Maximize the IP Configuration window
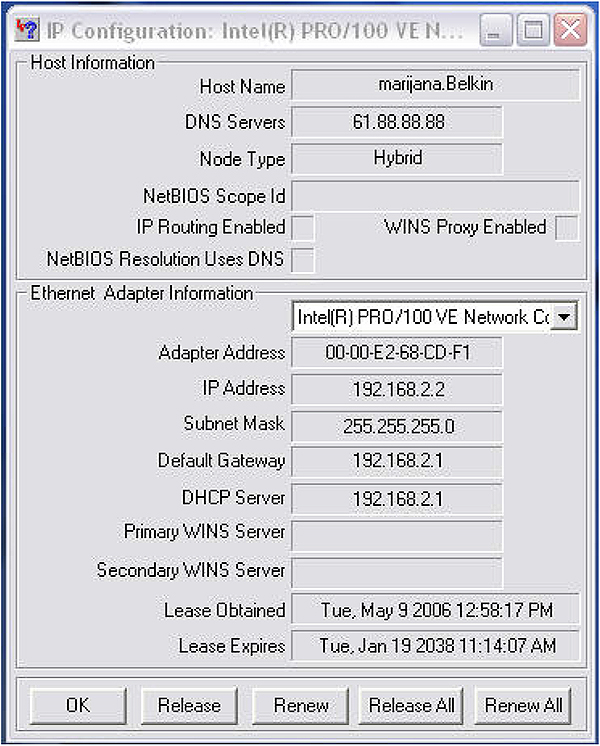Screen dimensions: 600x746 pos(533,30)
